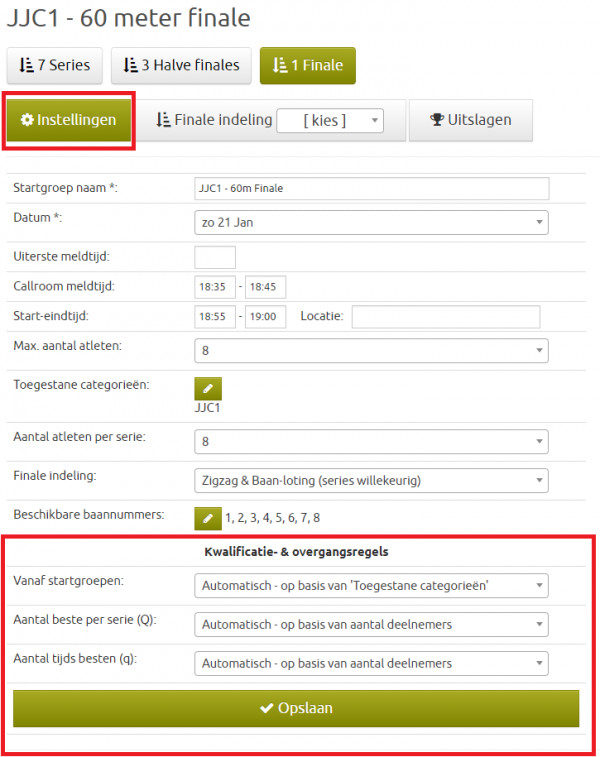Click the Locatie input field

pyautogui.click(x=446, y=317)
